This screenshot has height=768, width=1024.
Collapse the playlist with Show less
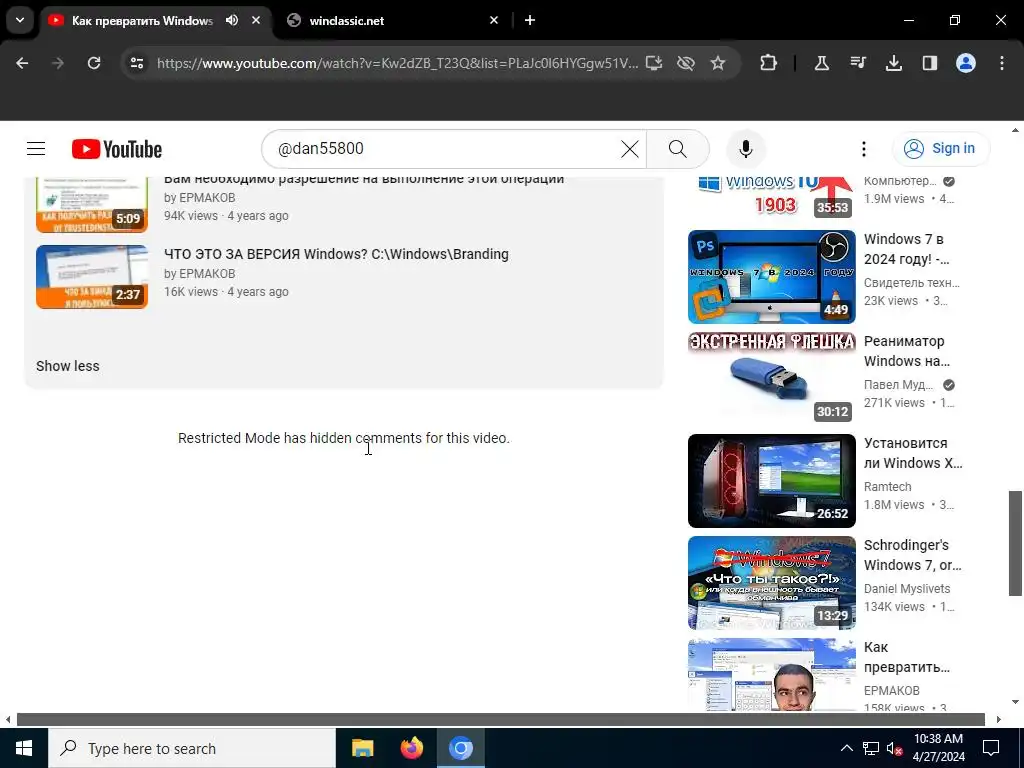pos(68,366)
